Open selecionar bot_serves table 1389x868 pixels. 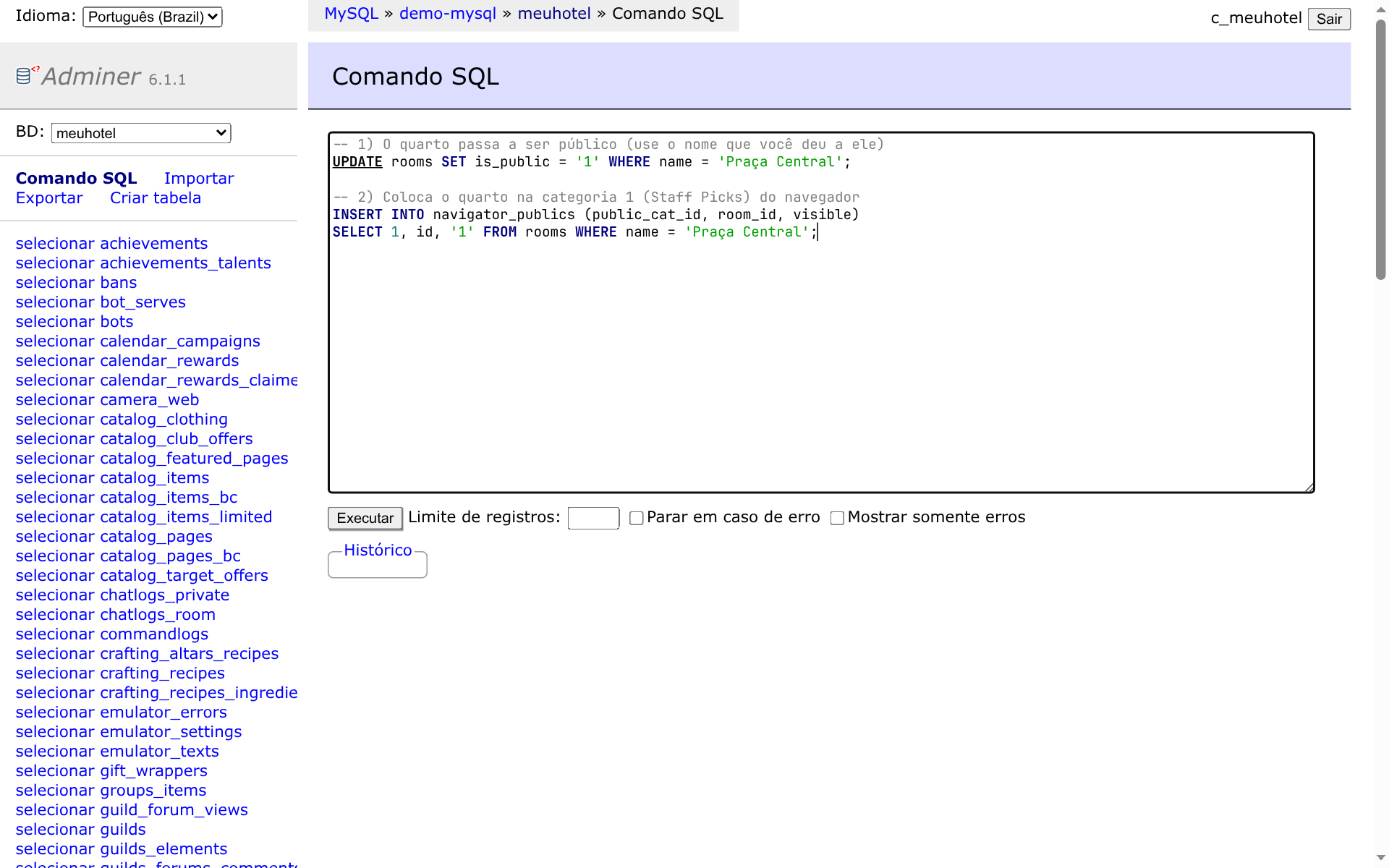click(101, 302)
